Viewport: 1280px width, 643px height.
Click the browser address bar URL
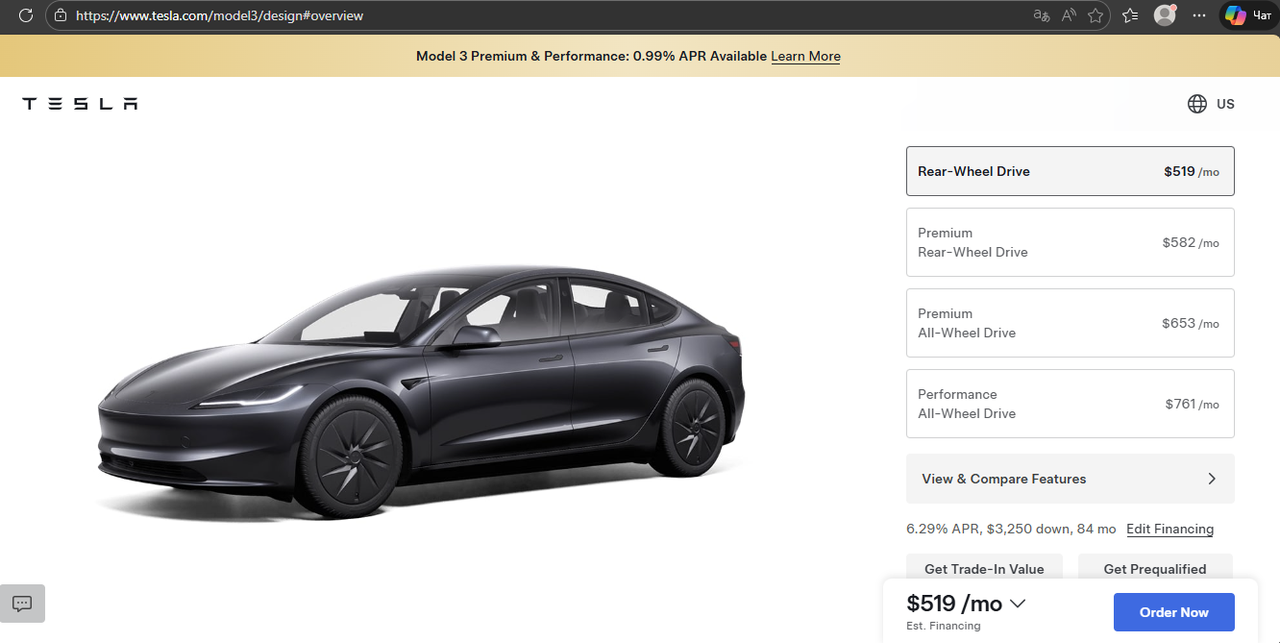coord(220,16)
